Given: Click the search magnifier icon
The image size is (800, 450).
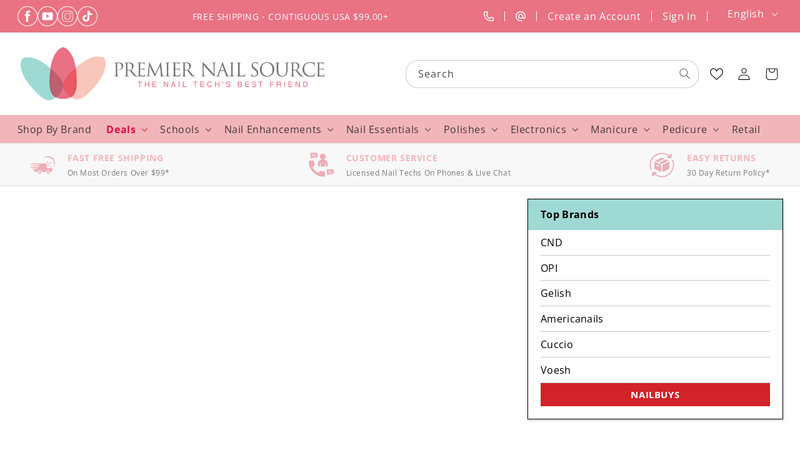Looking at the screenshot, I should pos(684,74).
